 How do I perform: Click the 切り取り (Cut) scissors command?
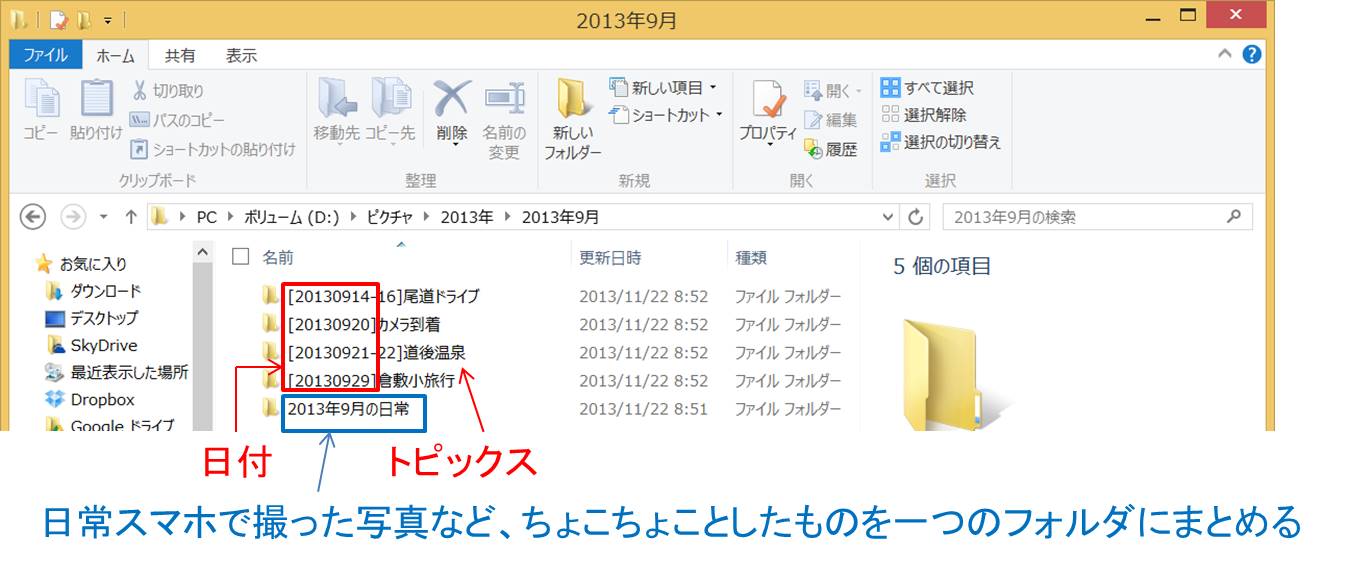pos(168,91)
